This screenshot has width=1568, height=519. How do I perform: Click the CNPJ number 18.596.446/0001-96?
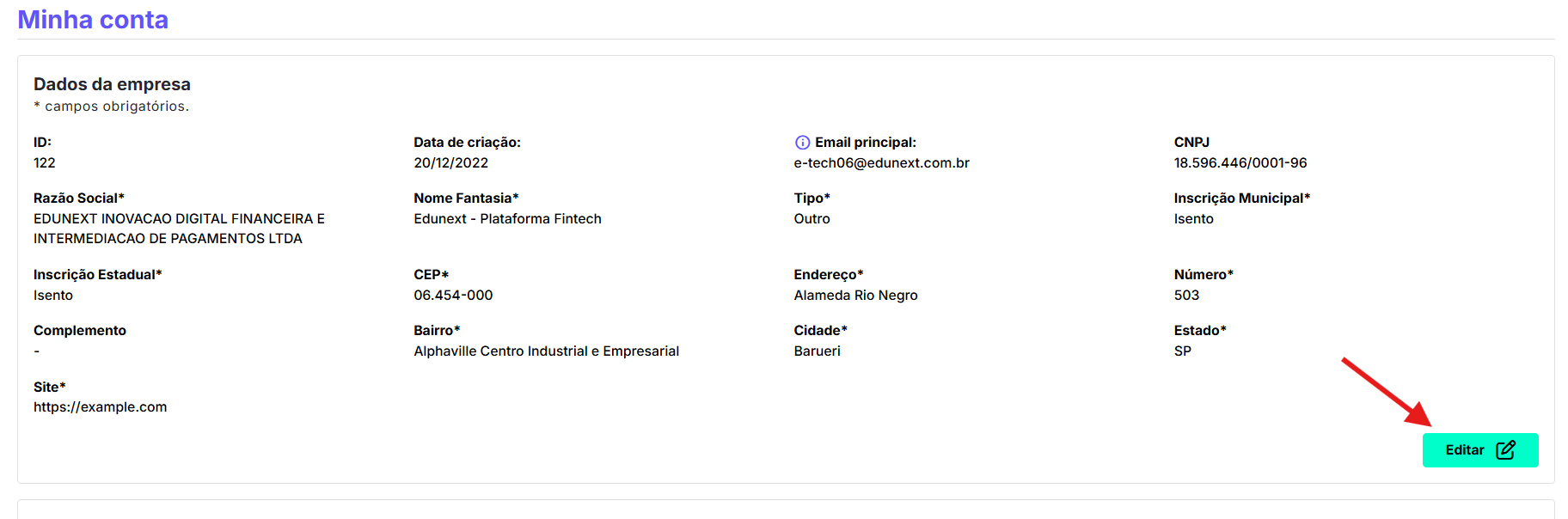tap(1240, 163)
